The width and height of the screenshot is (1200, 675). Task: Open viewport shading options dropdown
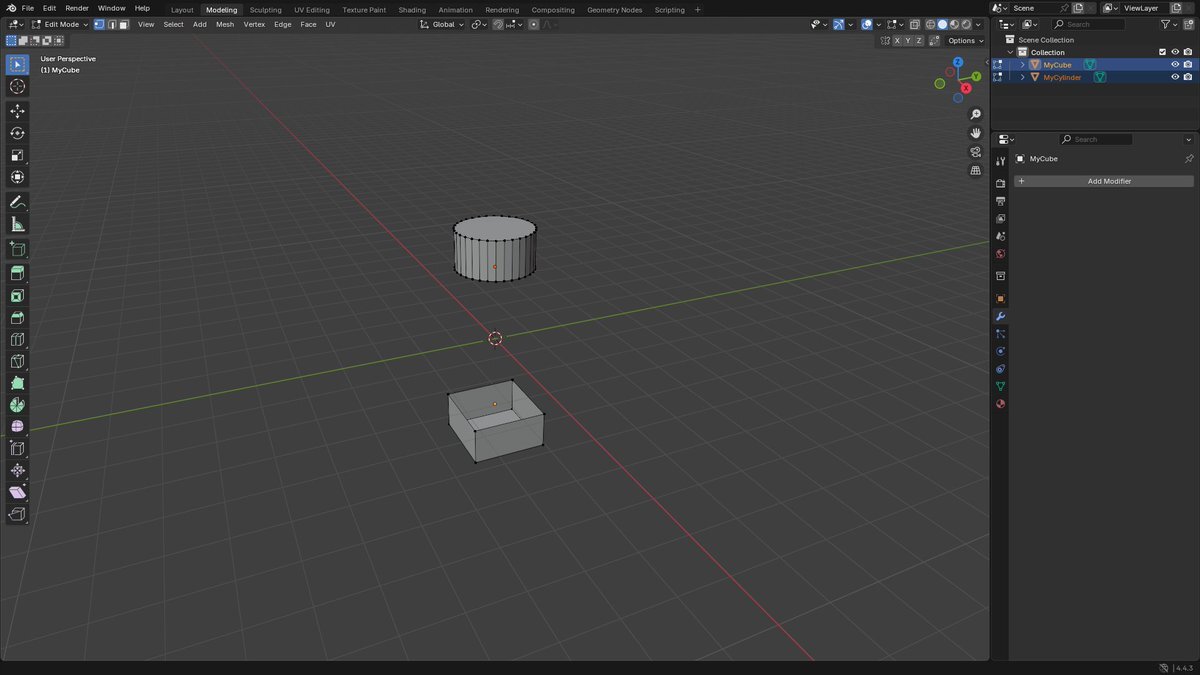tap(980, 24)
